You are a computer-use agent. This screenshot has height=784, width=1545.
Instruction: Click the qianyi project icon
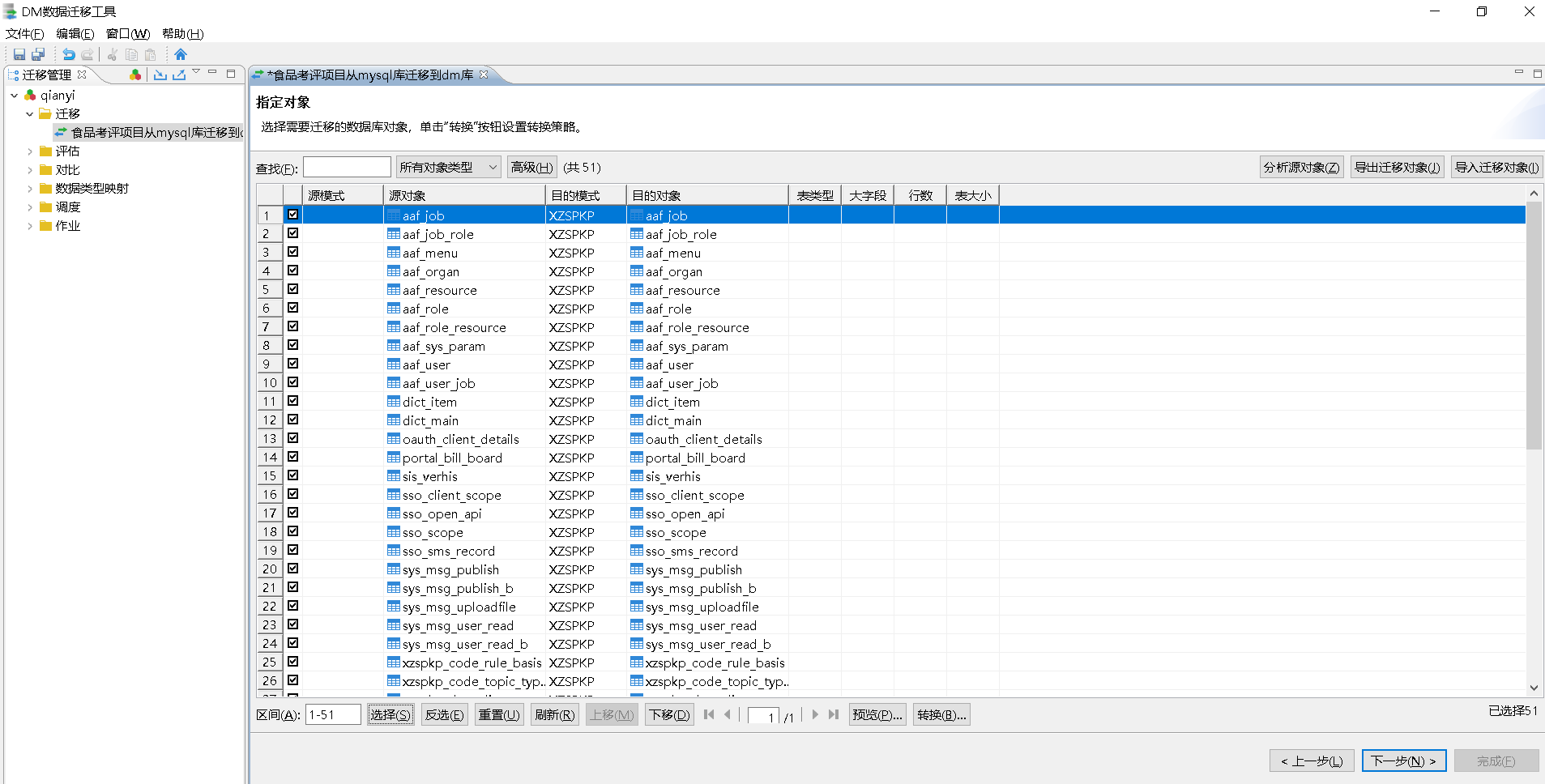[x=31, y=95]
